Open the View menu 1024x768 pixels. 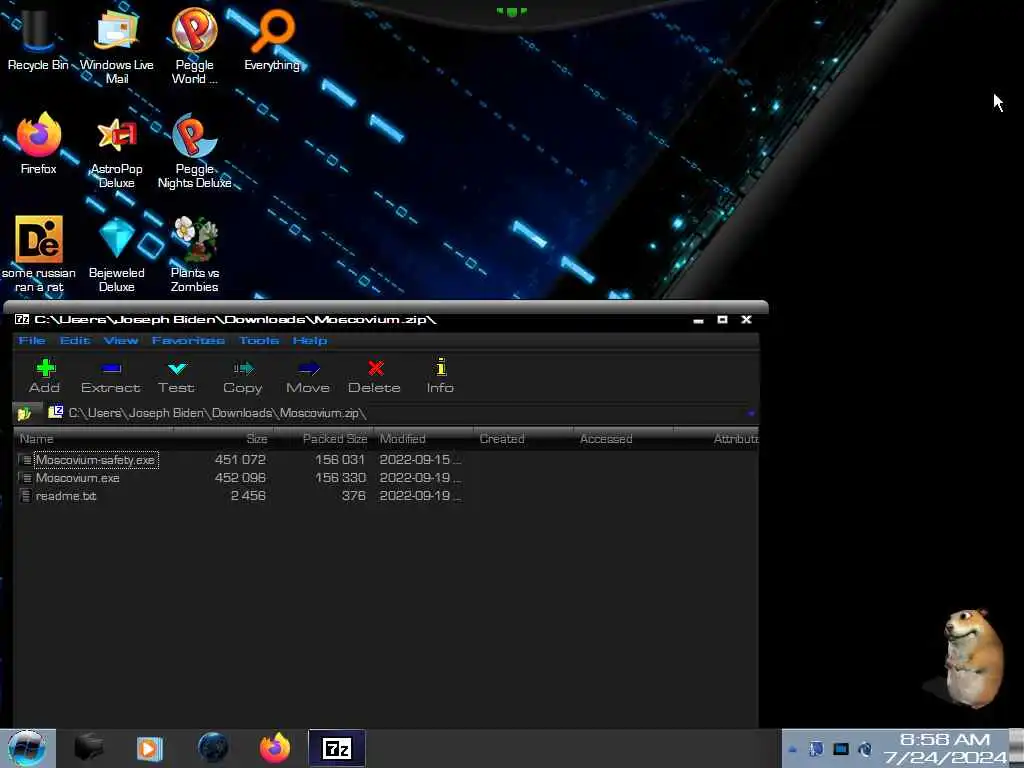click(x=121, y=340)
